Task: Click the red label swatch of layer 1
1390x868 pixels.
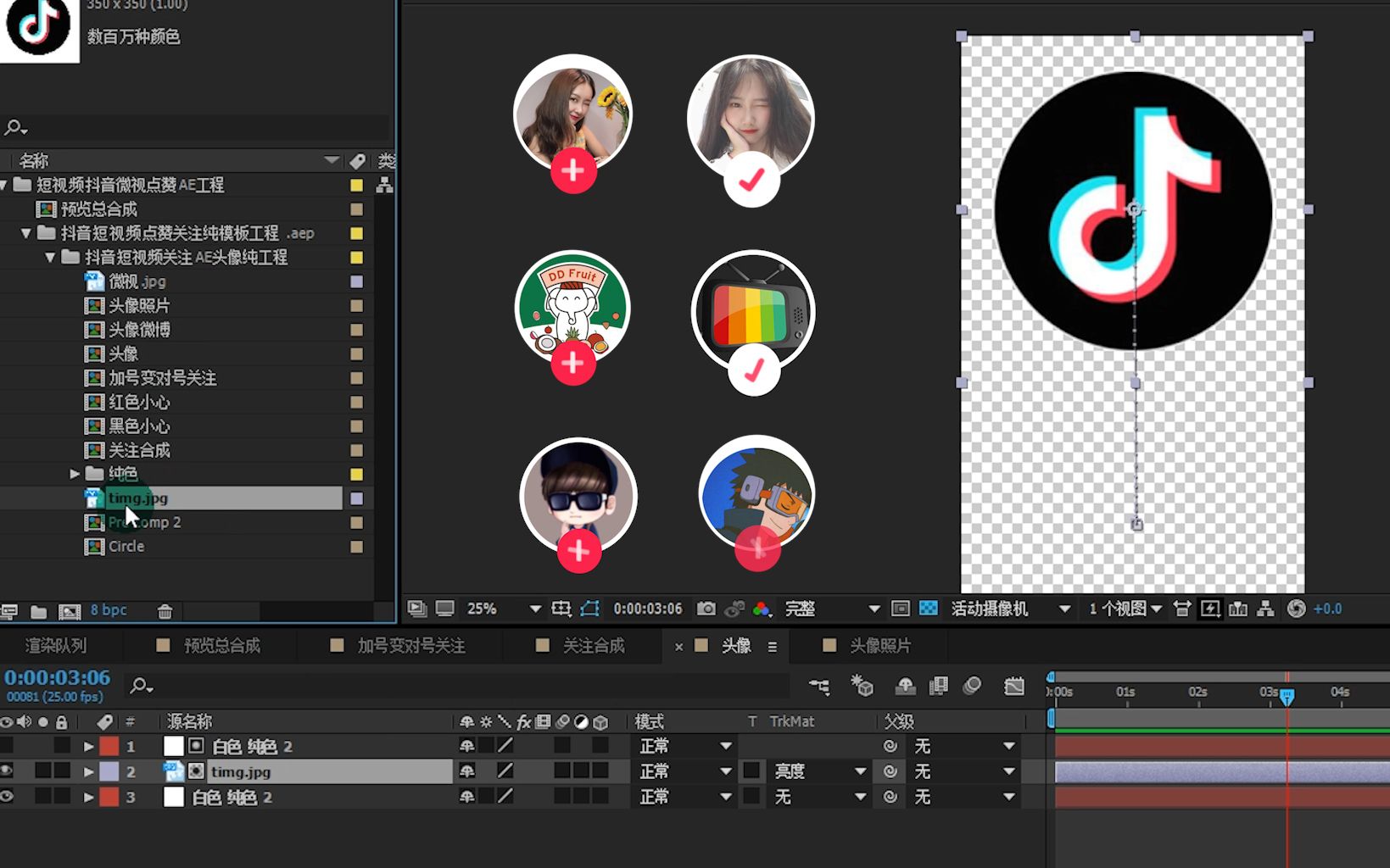Action: pos(109,746)
